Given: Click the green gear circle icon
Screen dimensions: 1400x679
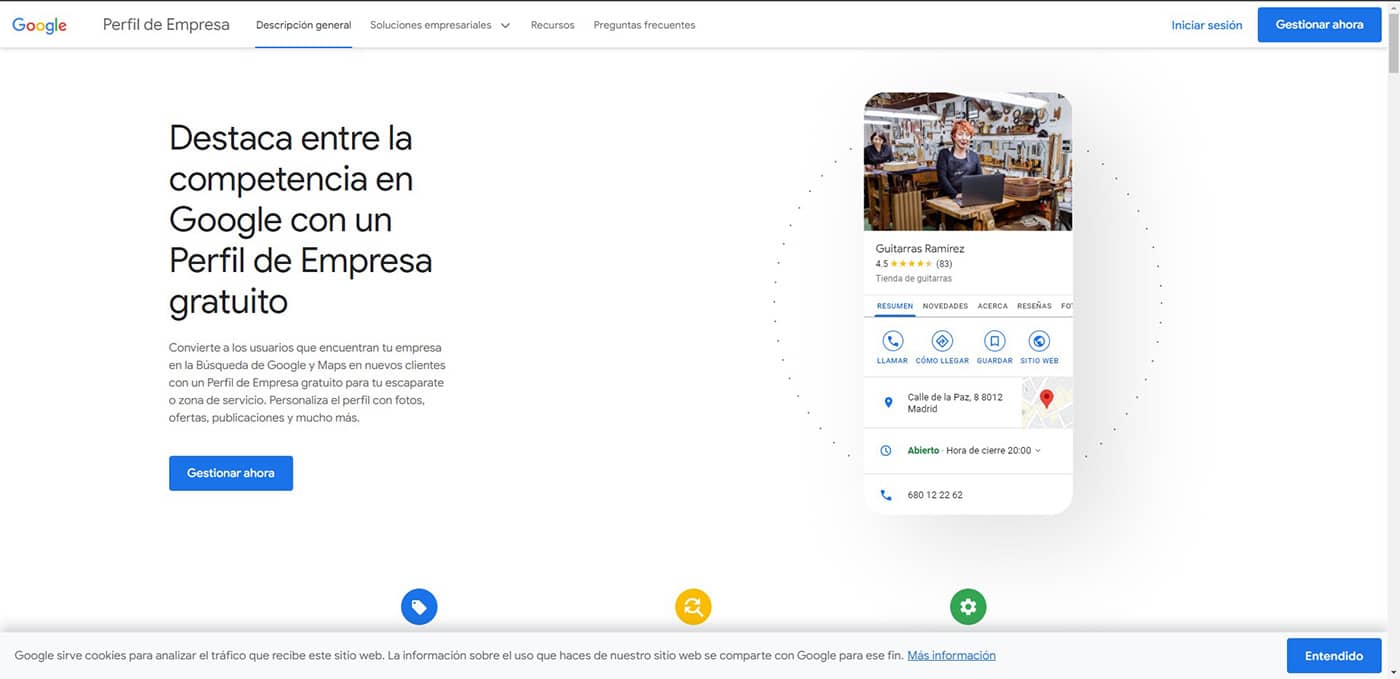Looking at the screenshot, I should [x=967, y=606].
